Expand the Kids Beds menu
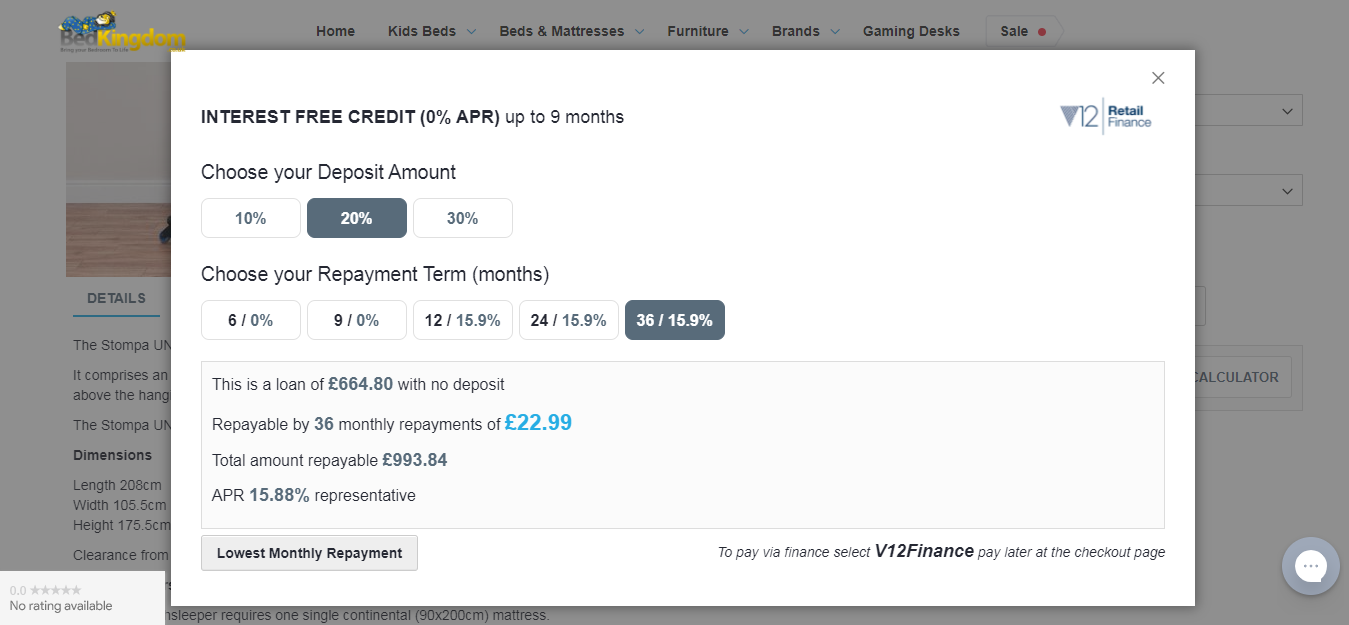 tap(432, 31)
